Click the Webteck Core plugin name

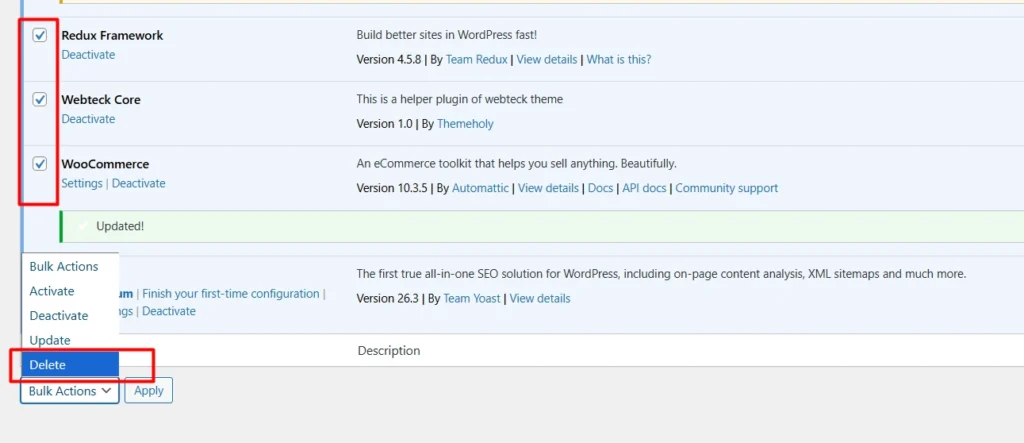[x=101, y=99]
